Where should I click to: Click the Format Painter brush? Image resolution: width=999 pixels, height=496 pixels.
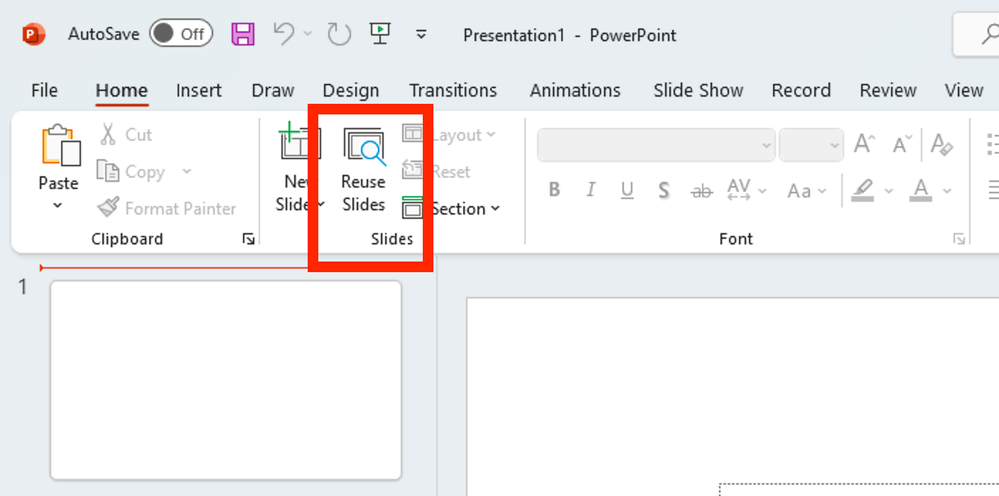pos(108,208)
